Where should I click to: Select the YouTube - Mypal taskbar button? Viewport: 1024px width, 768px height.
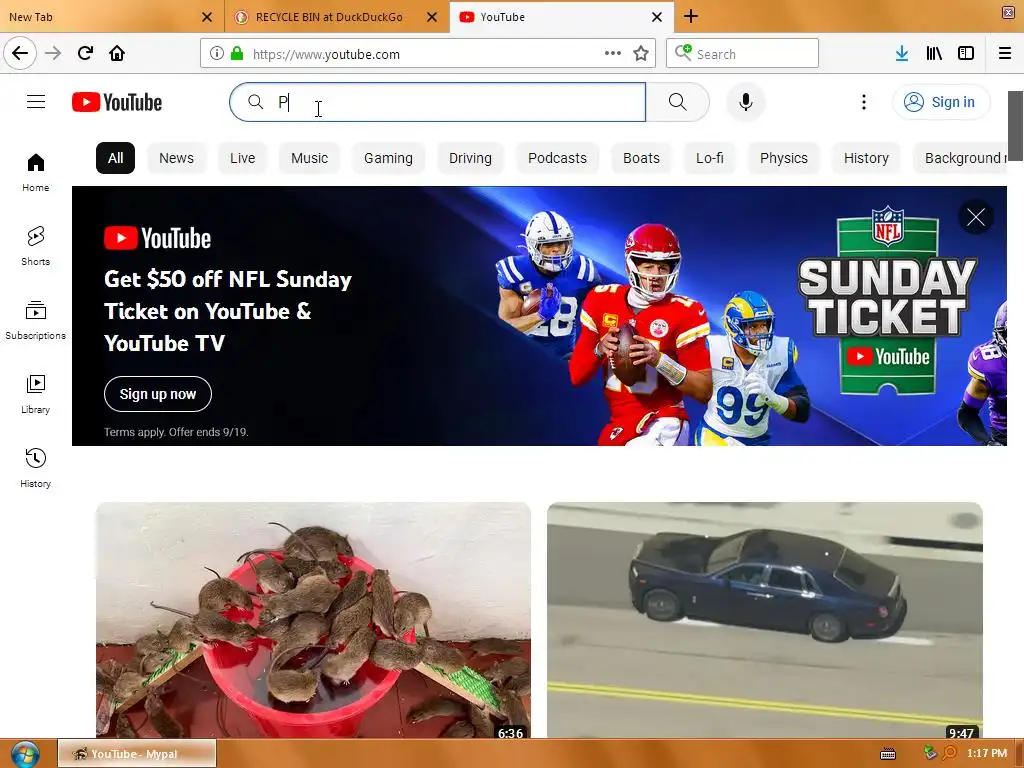137,753
